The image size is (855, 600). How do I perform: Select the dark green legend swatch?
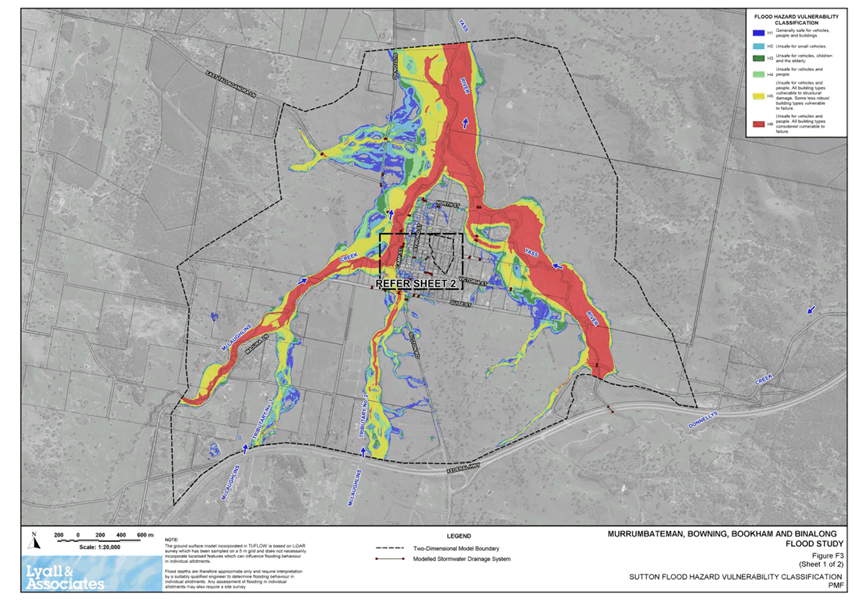coord(756,58)
